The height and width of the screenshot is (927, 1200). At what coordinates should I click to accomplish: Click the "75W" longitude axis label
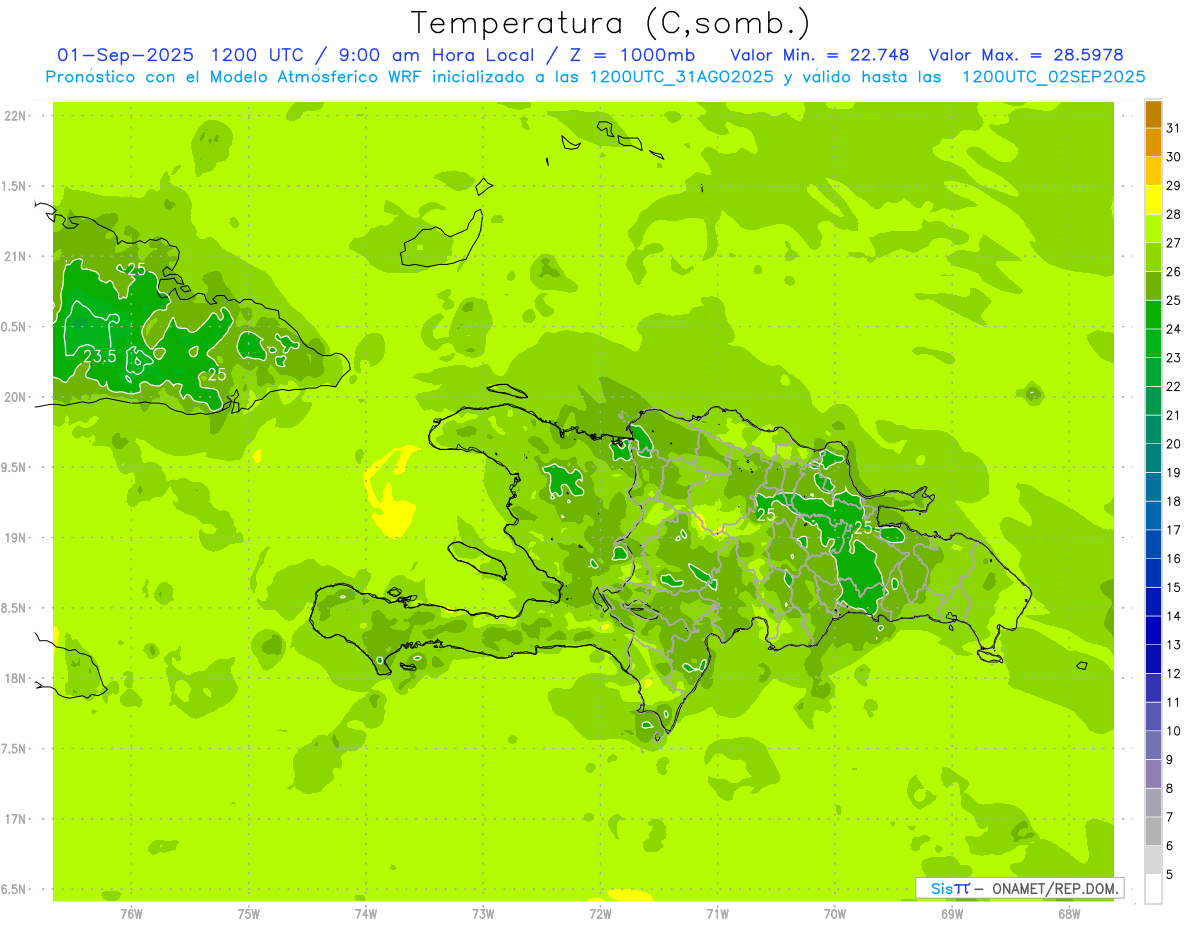click(x=248, y=913)
